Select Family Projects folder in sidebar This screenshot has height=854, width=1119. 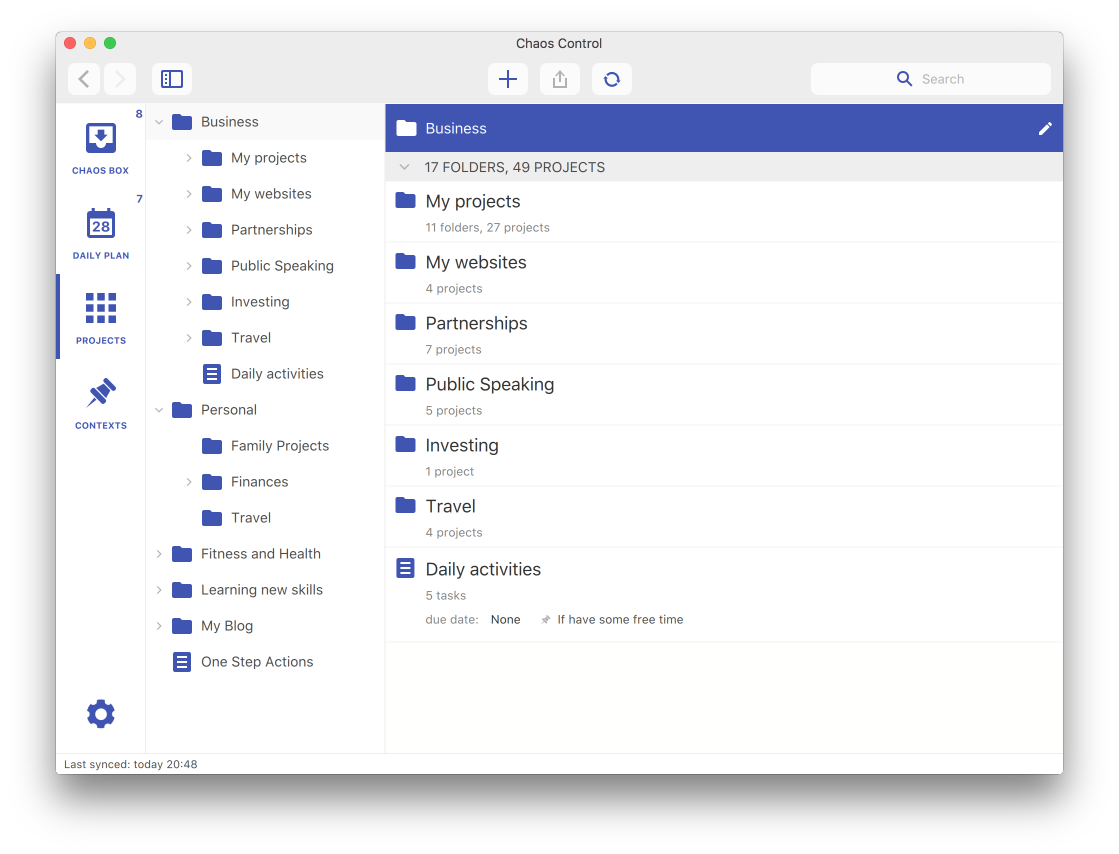pyautogui.click(x=279, y=446)
